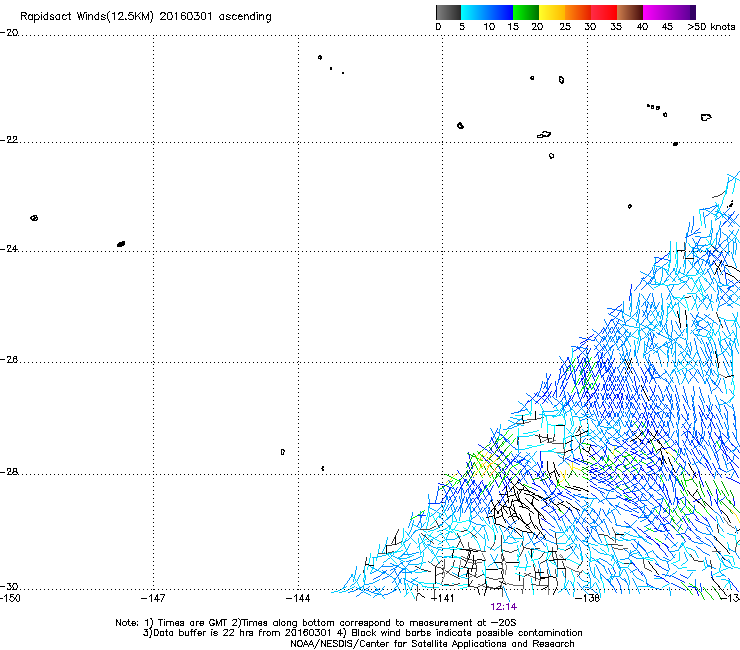This screenshot has height=650, width=740.
Task: Click the yellow 20–25 knots legend segment
Action: pos(552,12)
